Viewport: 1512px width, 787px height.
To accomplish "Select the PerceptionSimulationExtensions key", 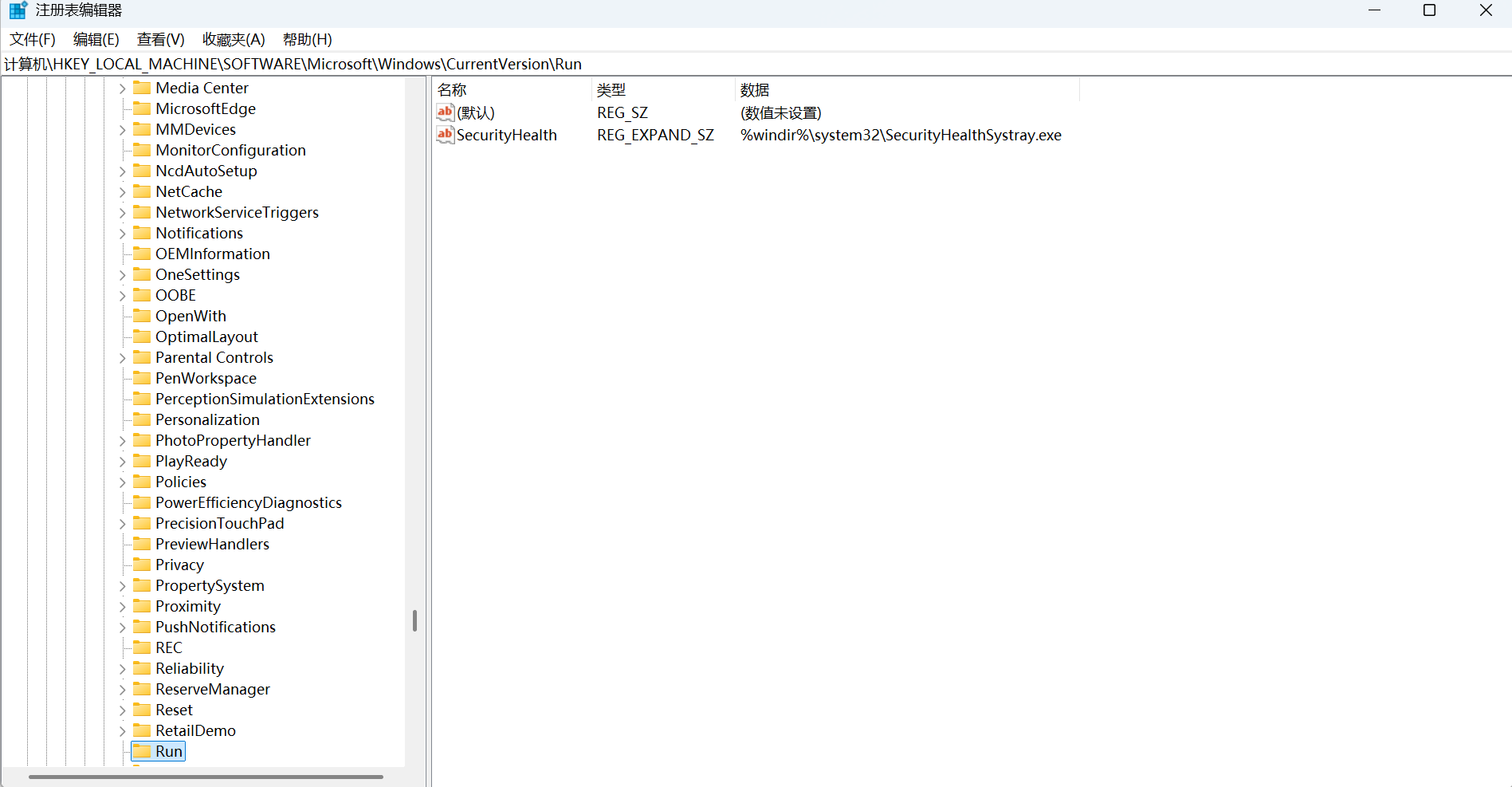I will pyautogui.click(x=265, y=399).
